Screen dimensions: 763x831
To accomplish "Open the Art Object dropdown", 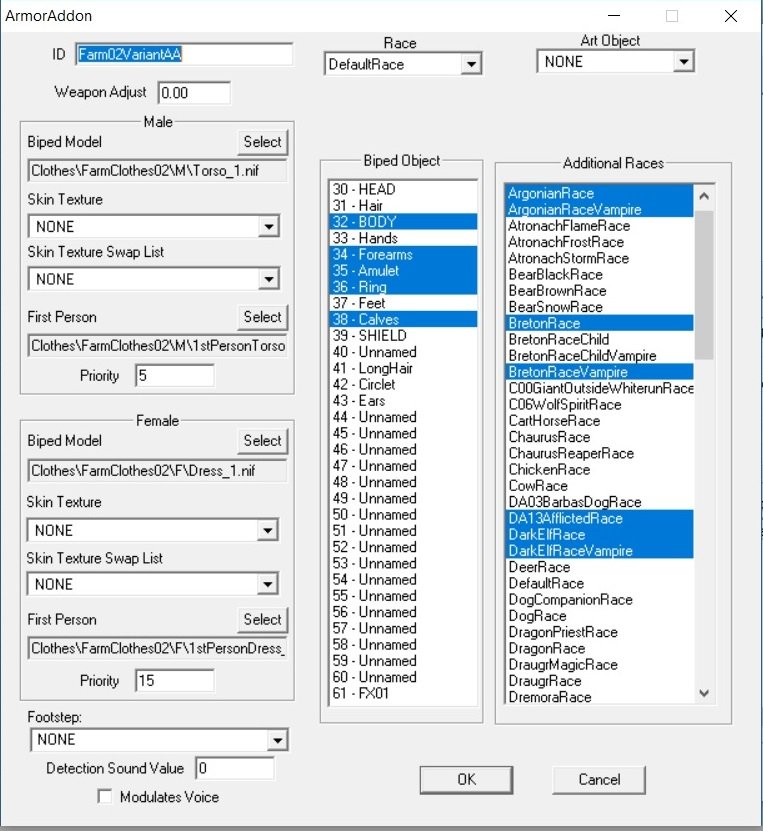I will [x=615, y=62].
